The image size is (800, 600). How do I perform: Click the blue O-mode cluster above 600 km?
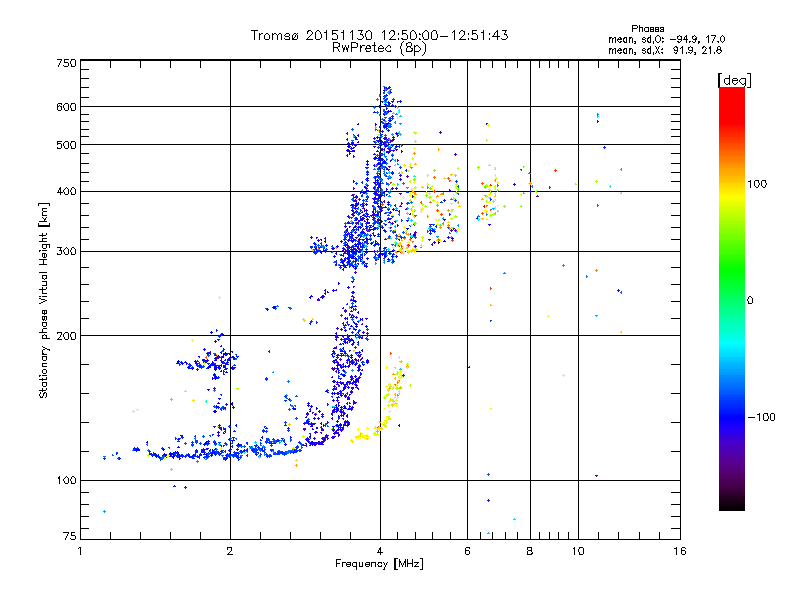pos(388,97)
